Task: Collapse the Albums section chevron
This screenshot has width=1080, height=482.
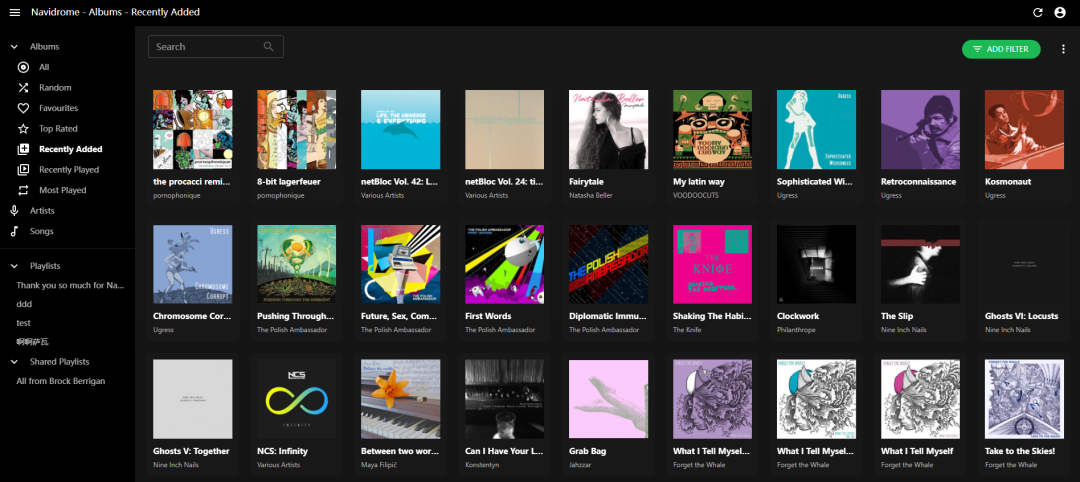Action: pos(14,47)
